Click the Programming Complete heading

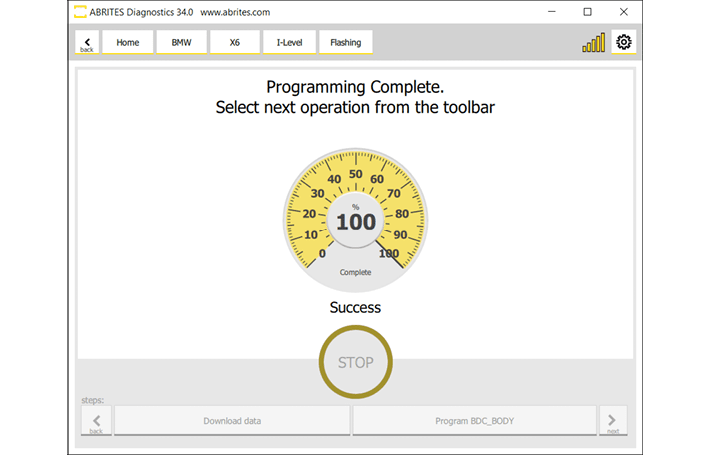pyautogui.click(x=355, y=88)
